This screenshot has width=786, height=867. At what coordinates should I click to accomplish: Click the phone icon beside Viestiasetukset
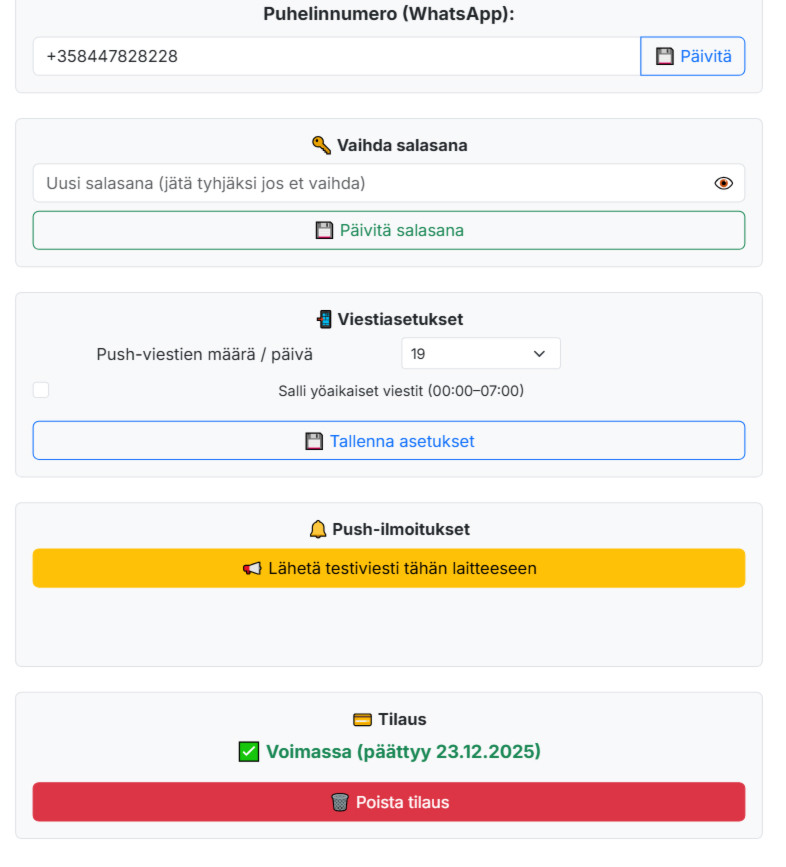(x=324, y=320)
